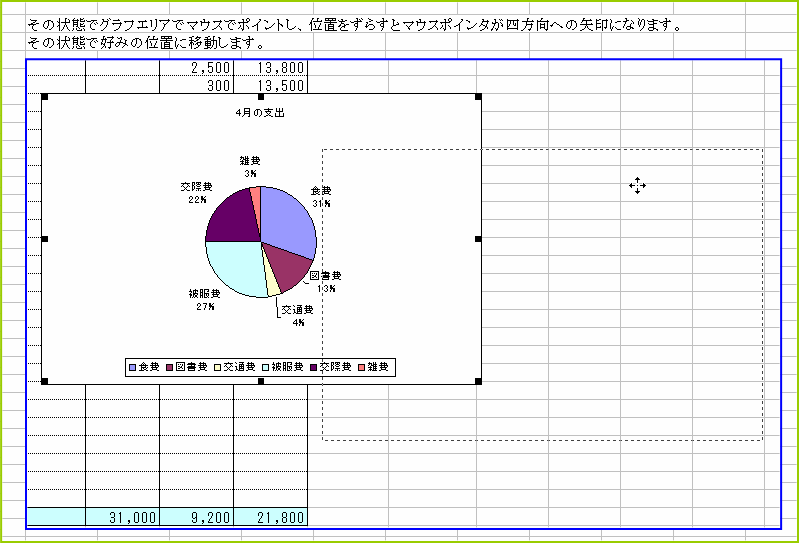This screenshot has width=799, height=543.
Task: Click the 被服費 legend color key
Action: point(265,367)
